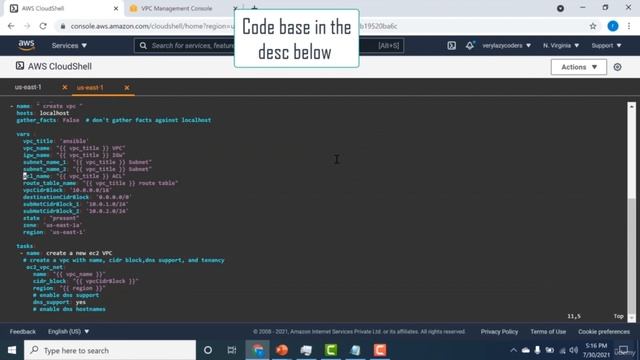This screenshot has height=360, width=640.
Task: Click the Feedback link in footer
Action: click(x=22, y=331)
